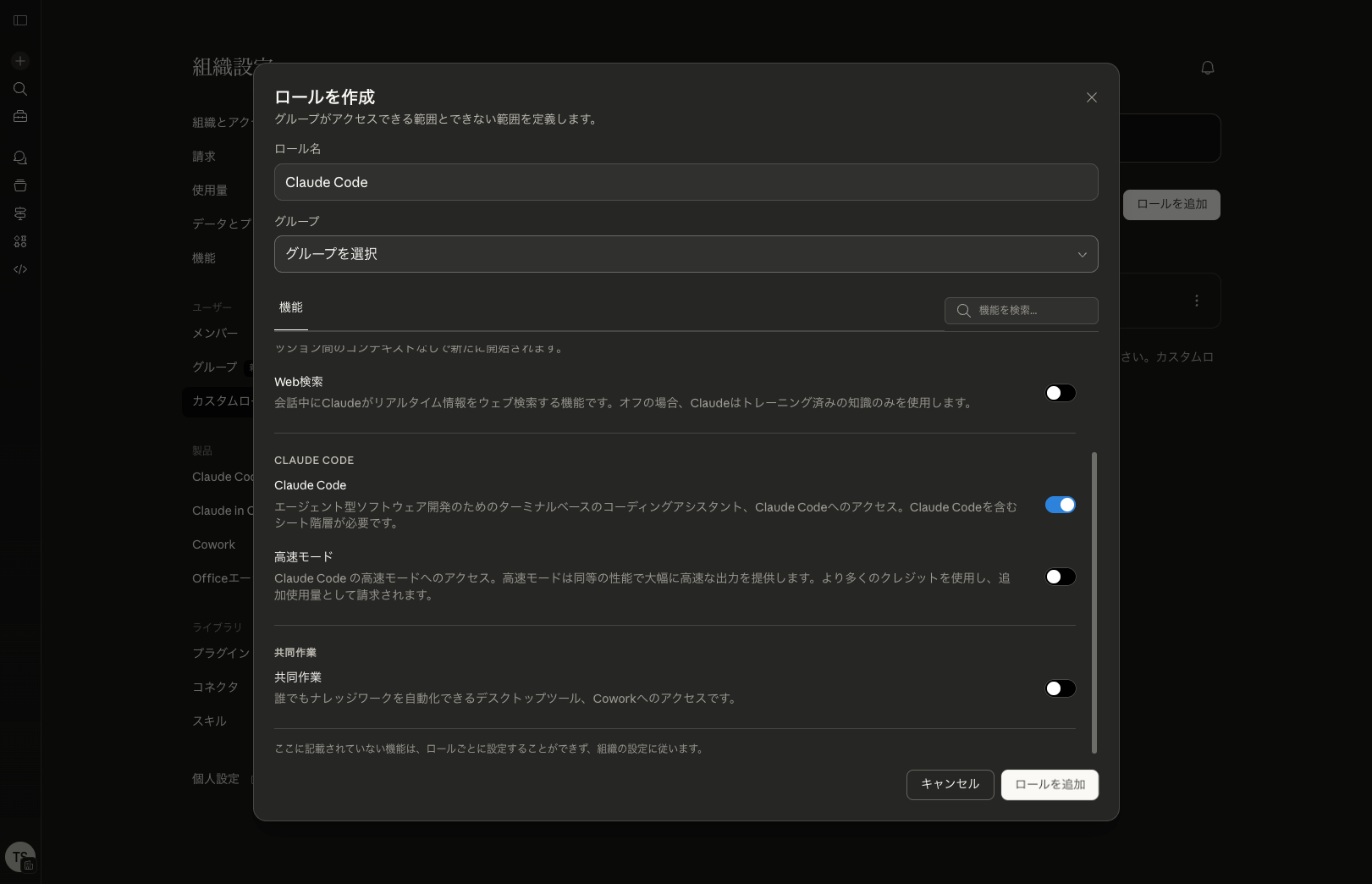Toggle the sidebar collapse icon
The width and height of the screenshot is (1372, 884).
click(20, 20)
